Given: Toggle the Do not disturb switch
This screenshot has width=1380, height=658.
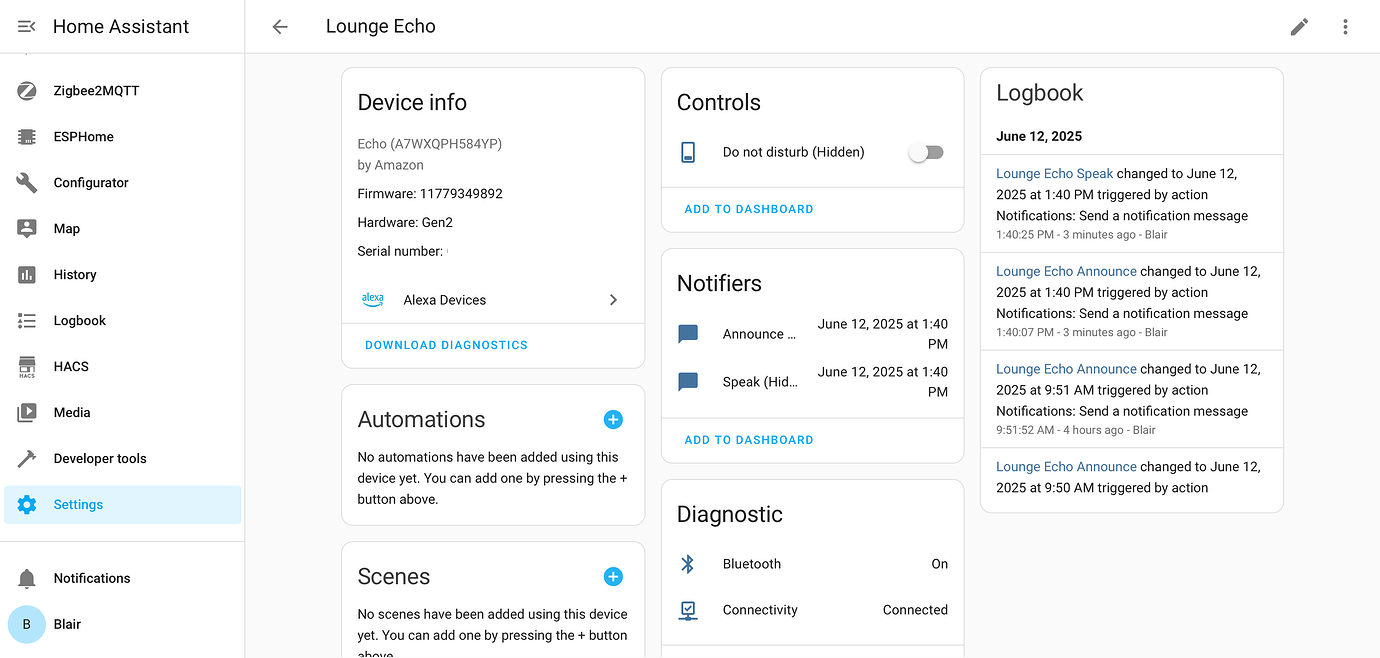Looking at the screenshot, I should click(925, 152).
